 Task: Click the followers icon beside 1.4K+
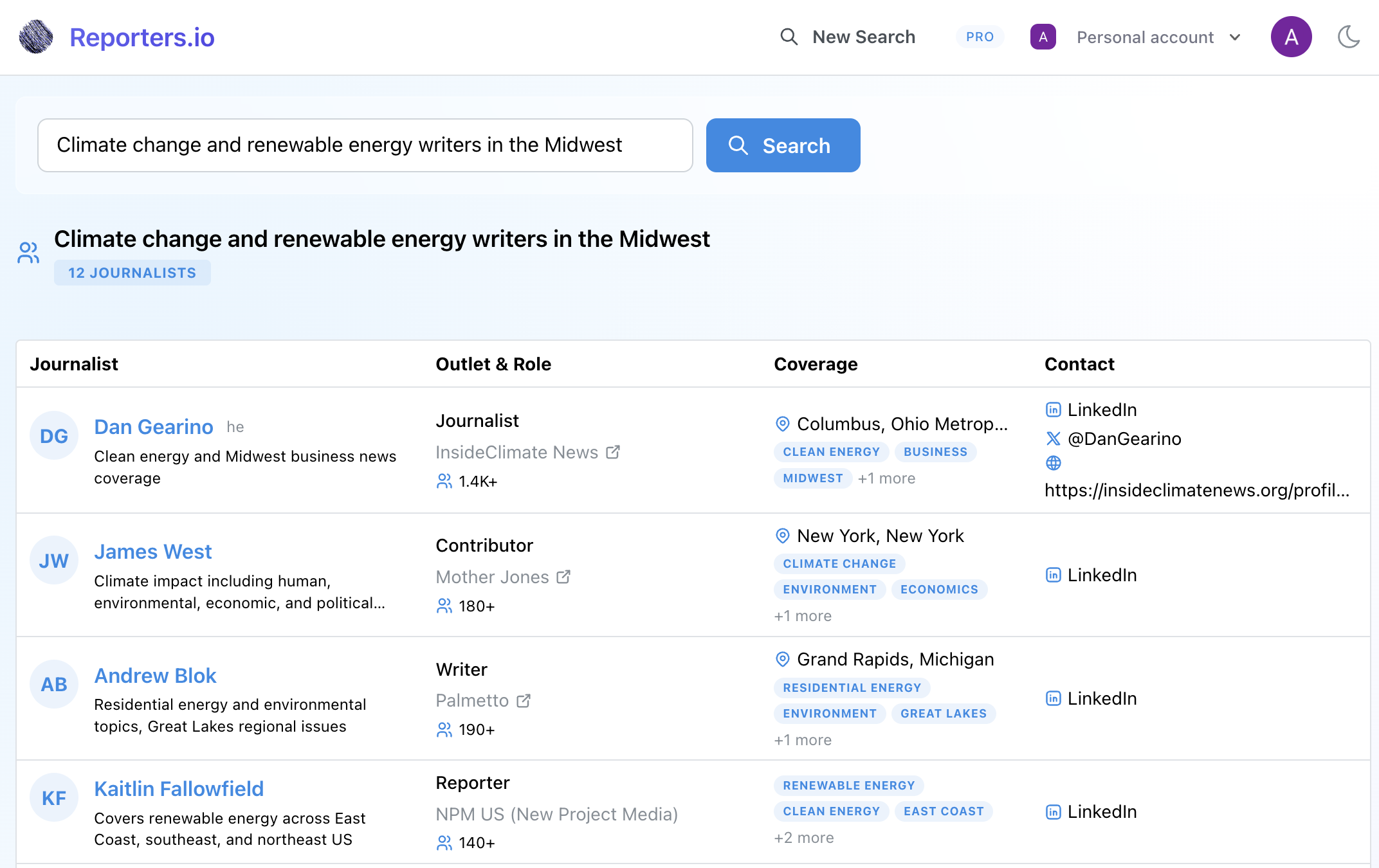click(x=444, y=481)
